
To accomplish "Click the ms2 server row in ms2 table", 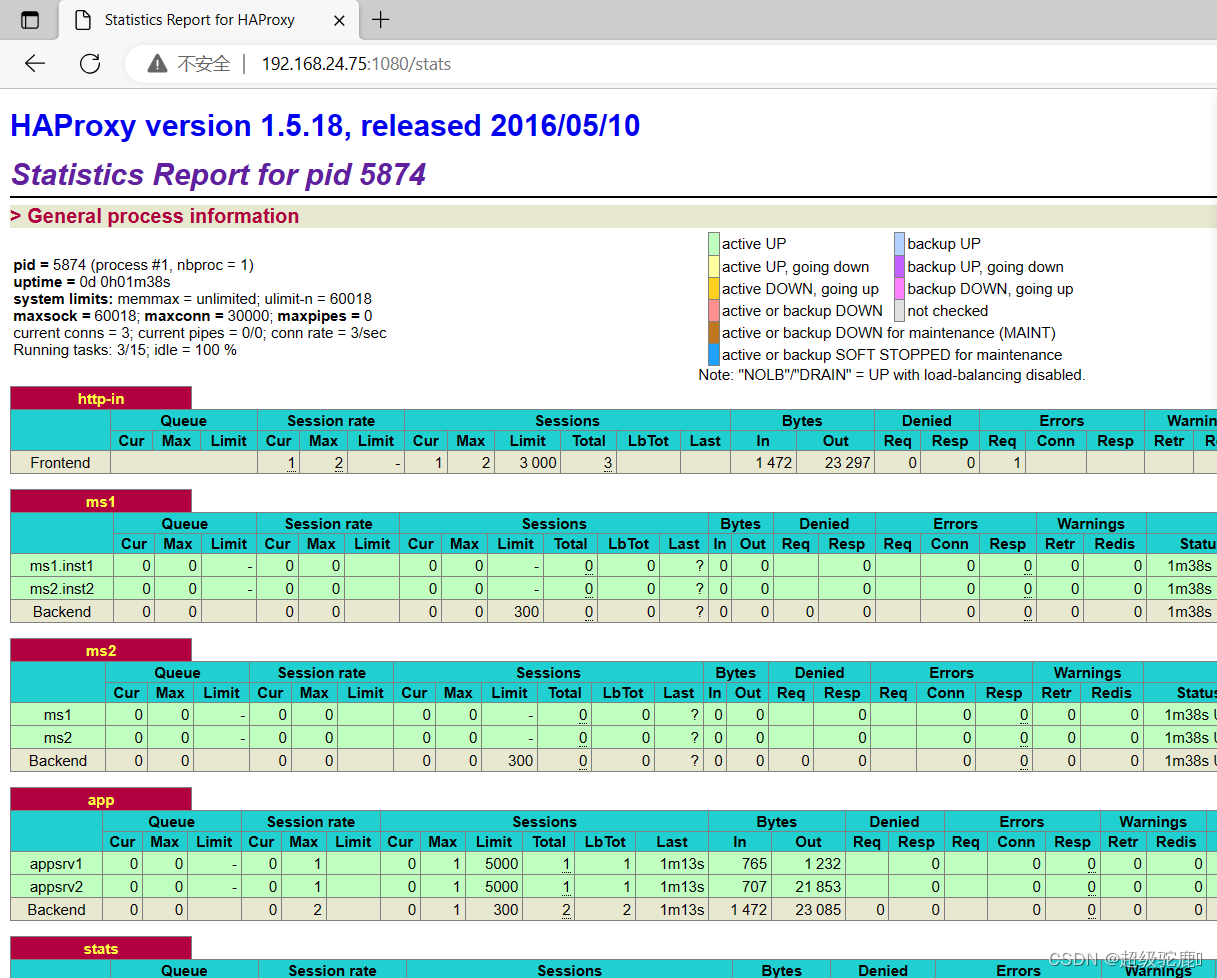I will (58, 738).
